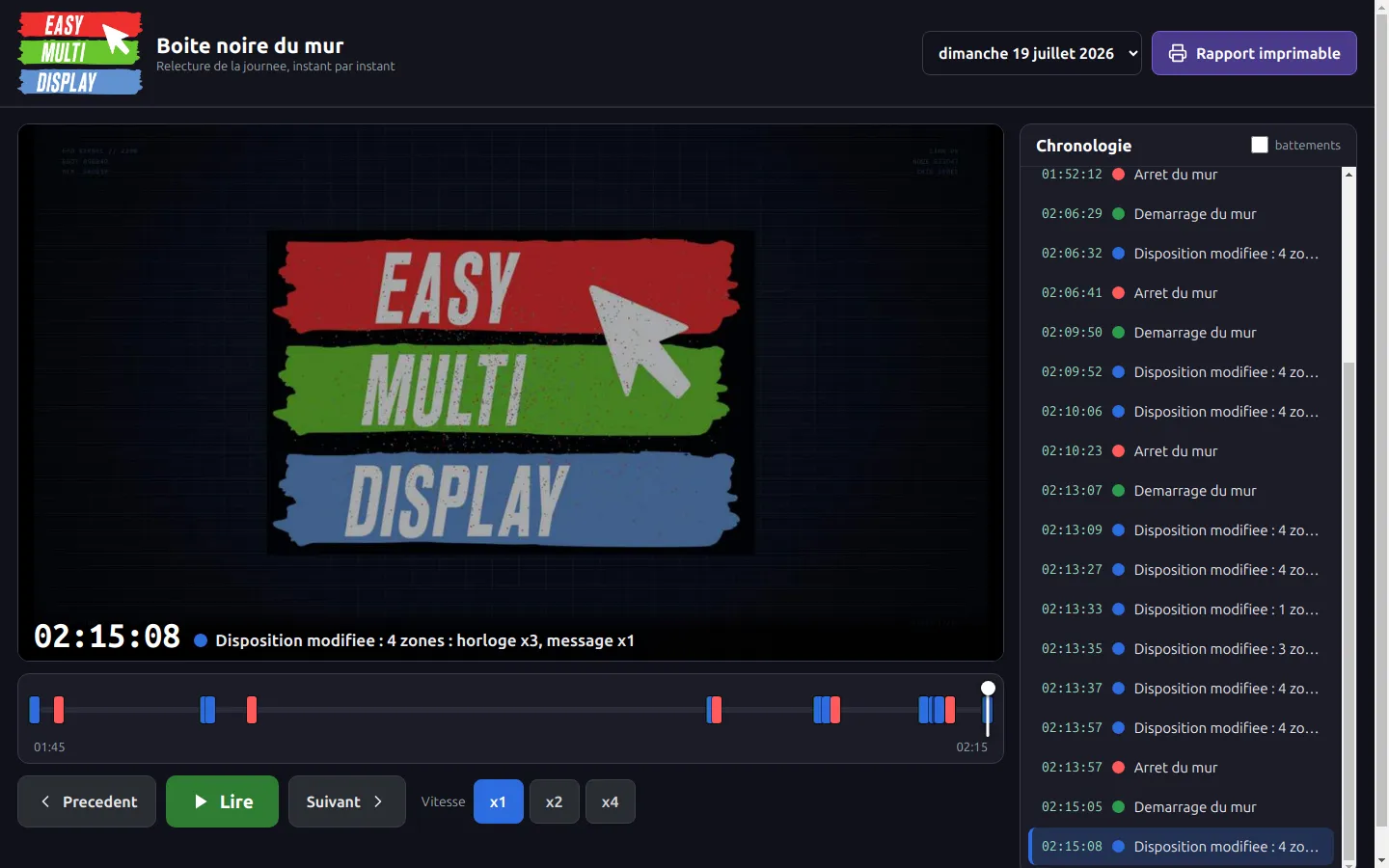
Task: Start playback with the Lire button
Action: pos(222,801)
